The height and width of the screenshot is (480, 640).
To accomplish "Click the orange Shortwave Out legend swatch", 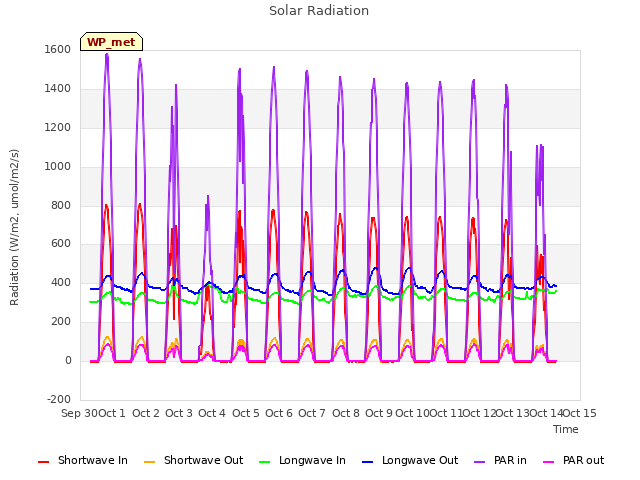I will point(150,462).
